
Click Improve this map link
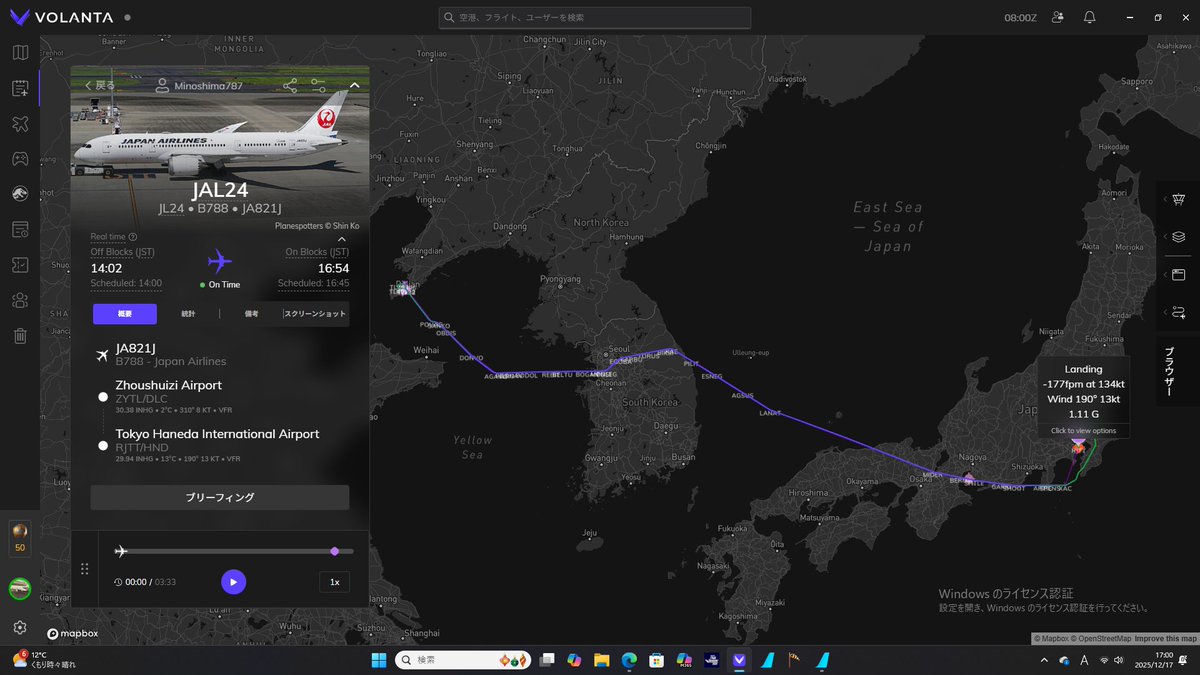coord(1165,638)
